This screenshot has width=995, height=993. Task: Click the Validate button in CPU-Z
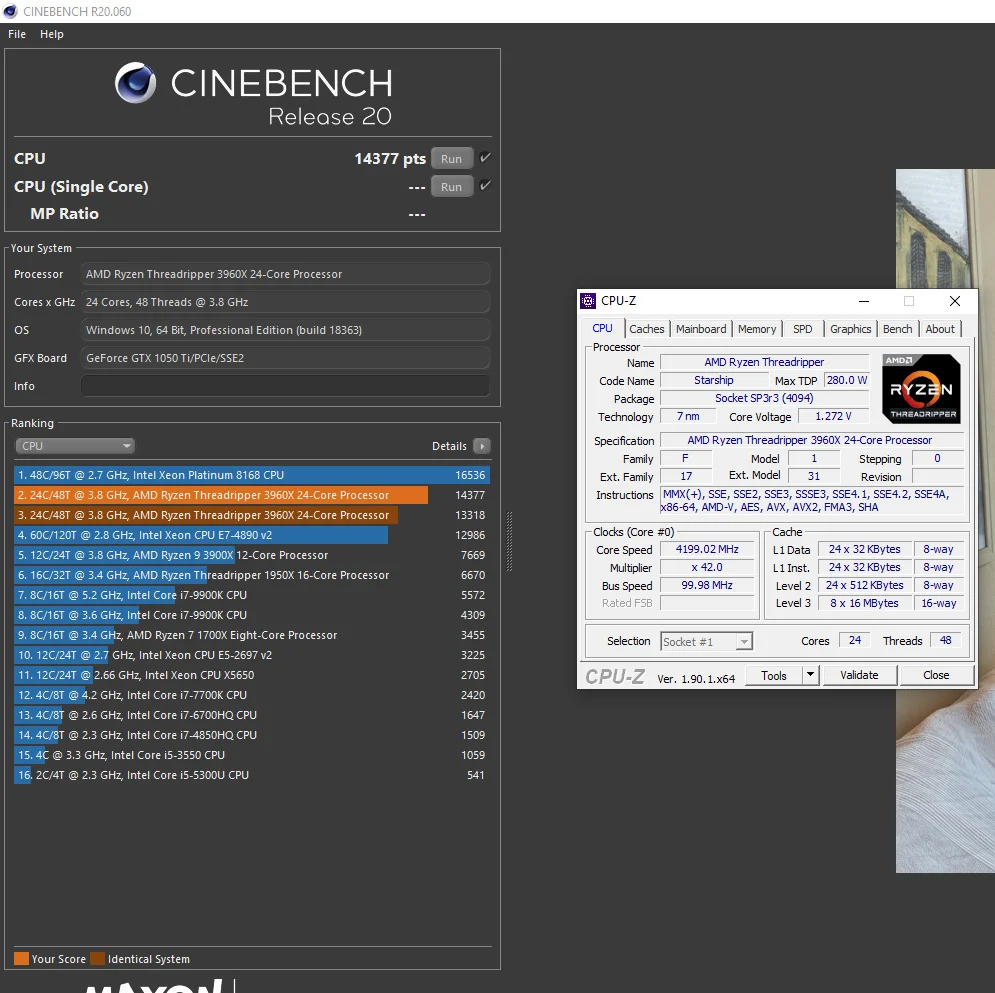click(x=859, y=675)
